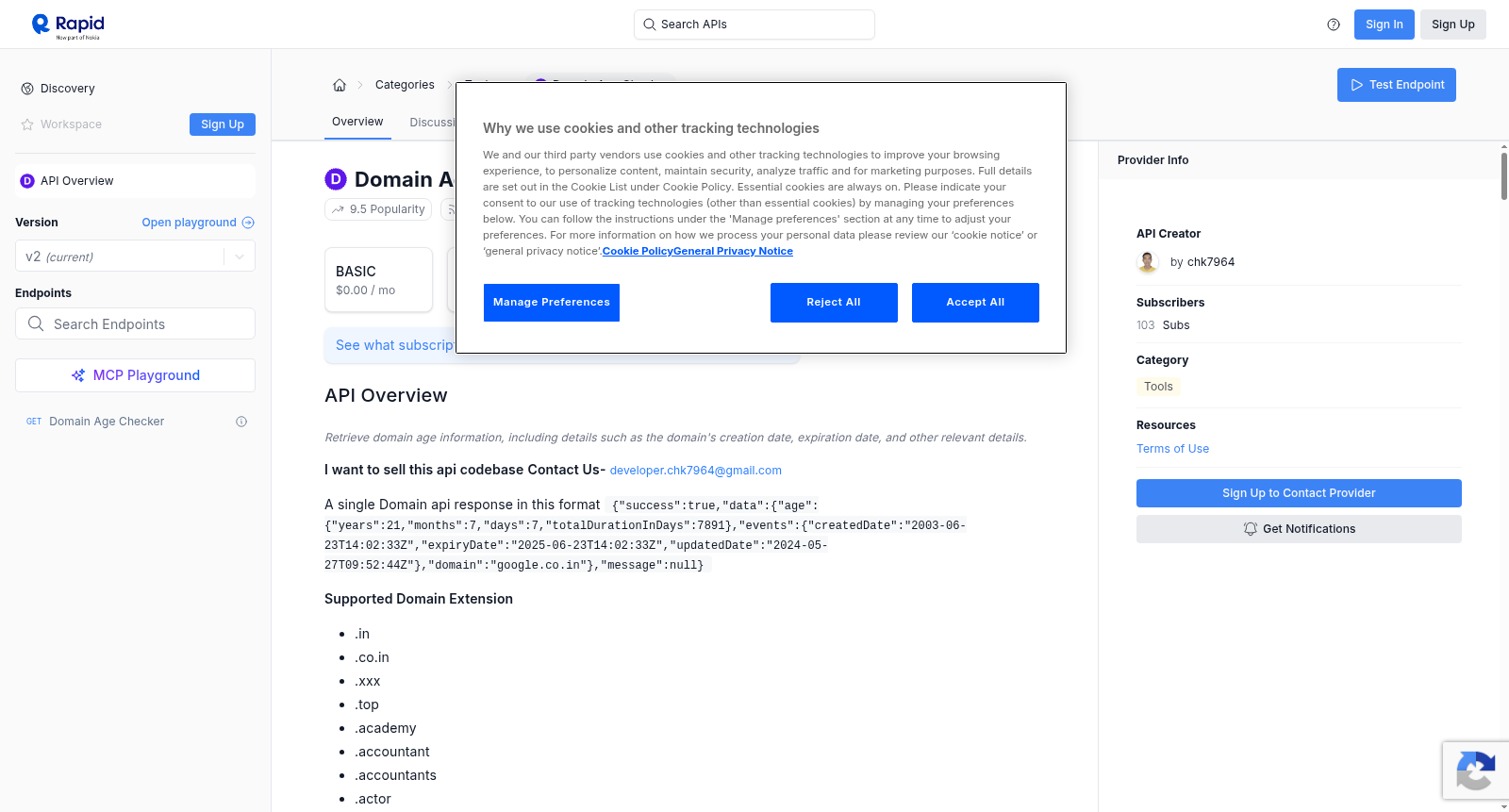The height and width of the screenshot is (812, 1509).
Task: Open the MCP Playground button
Action: coord(135,375)
